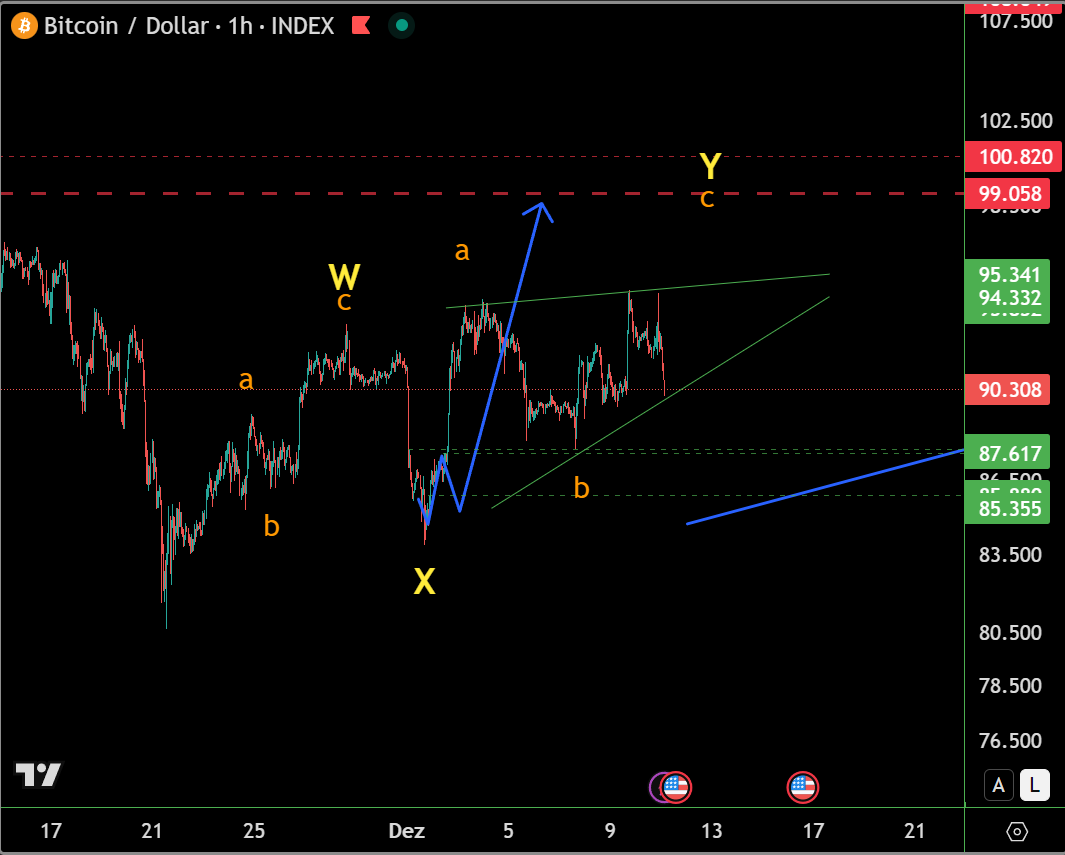Click the TradingView logo in chart corner

38,774
